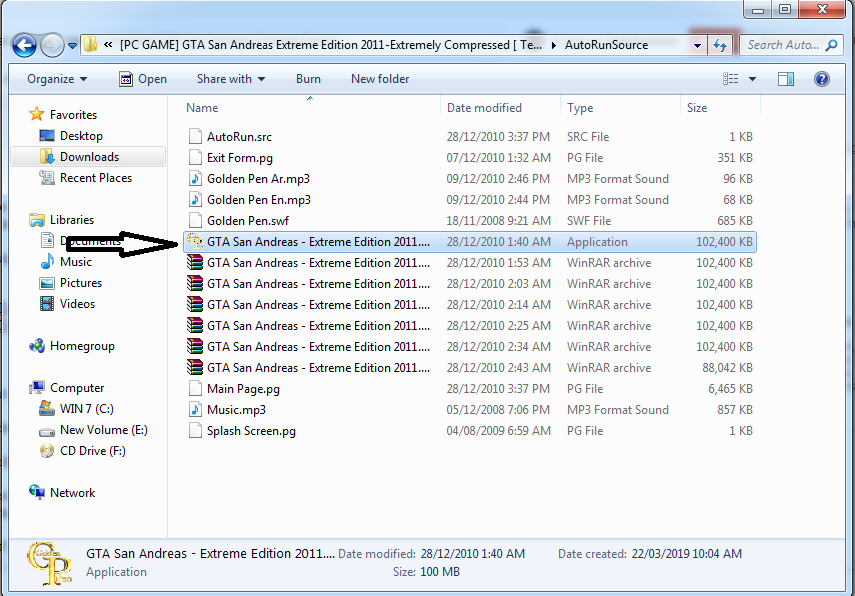The height and width of the screenshot is (596, 855).
Task: Select WinRAR archive modified 1:53 AM
Action: tap(469, 263)
